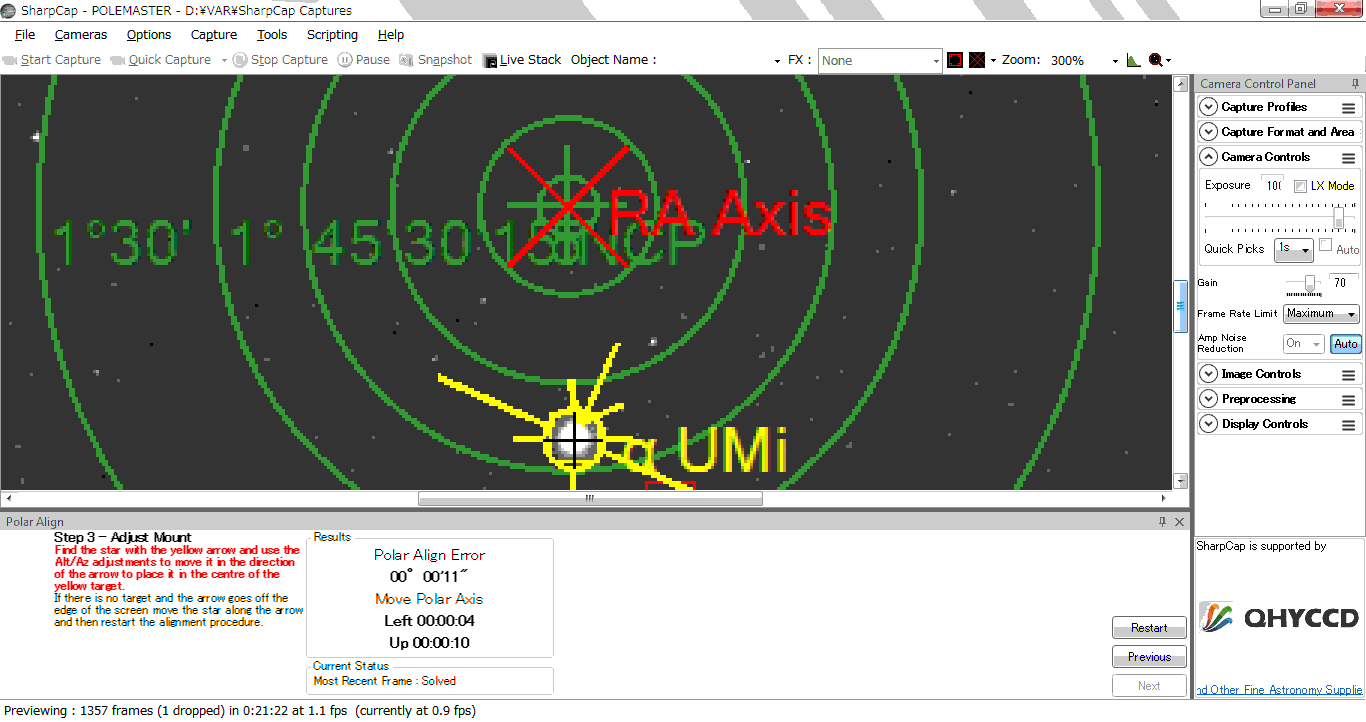Click the red circle reticule icon
This screenshot has height=722, width=1366.
pos(955,60)
